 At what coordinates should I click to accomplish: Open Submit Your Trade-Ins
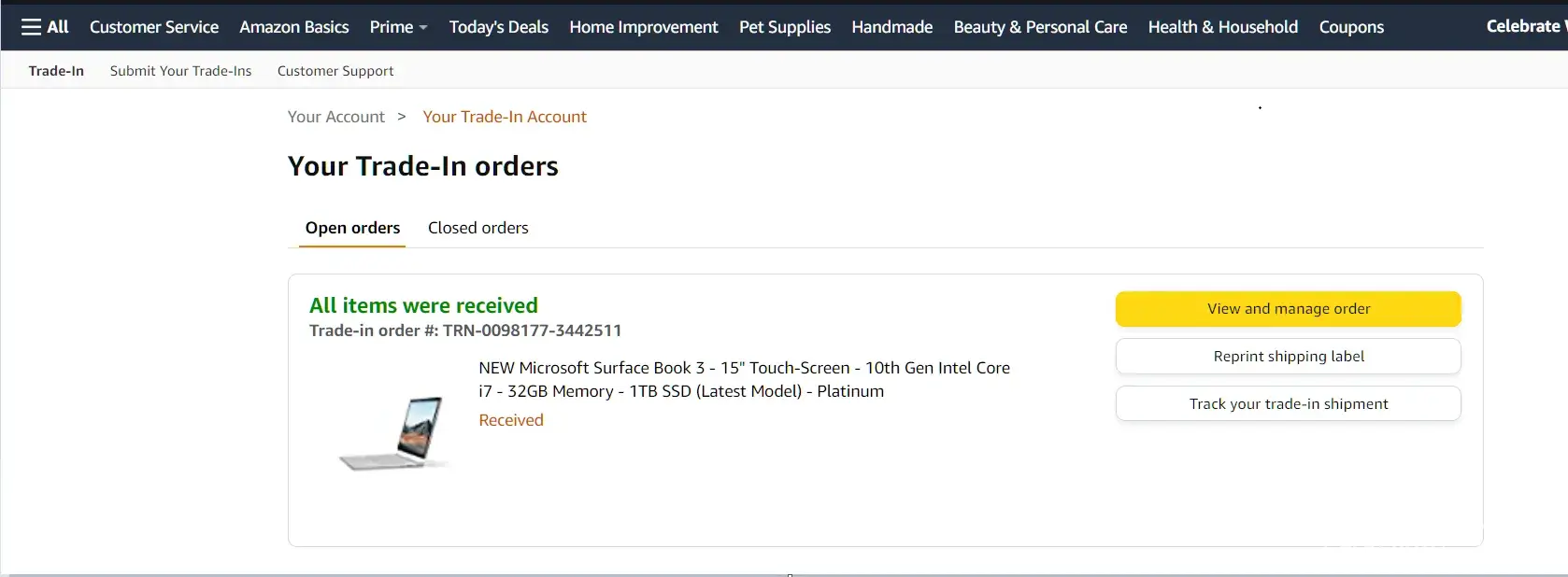coord(180,71)
